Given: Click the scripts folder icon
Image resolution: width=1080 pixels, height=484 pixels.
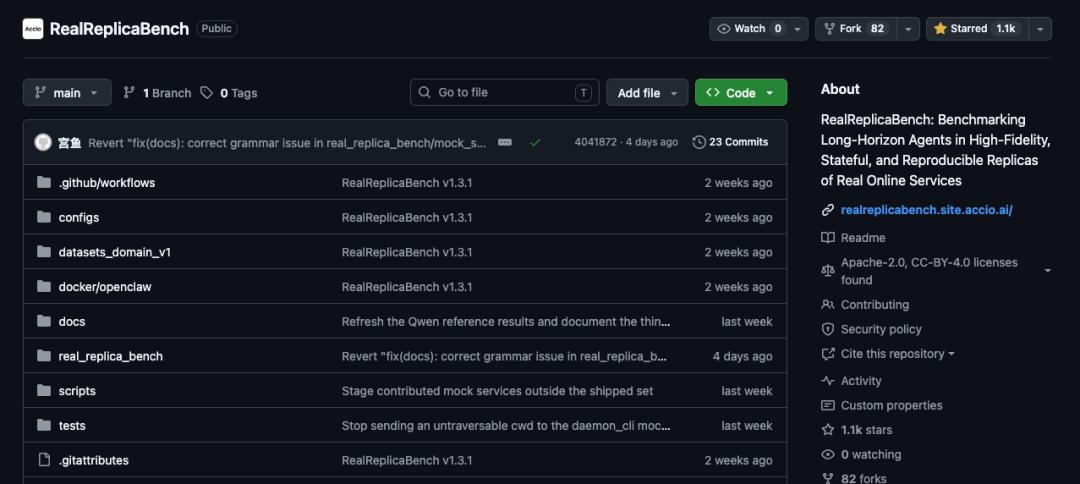Looking at the screenshot, I should coord(44,390).
